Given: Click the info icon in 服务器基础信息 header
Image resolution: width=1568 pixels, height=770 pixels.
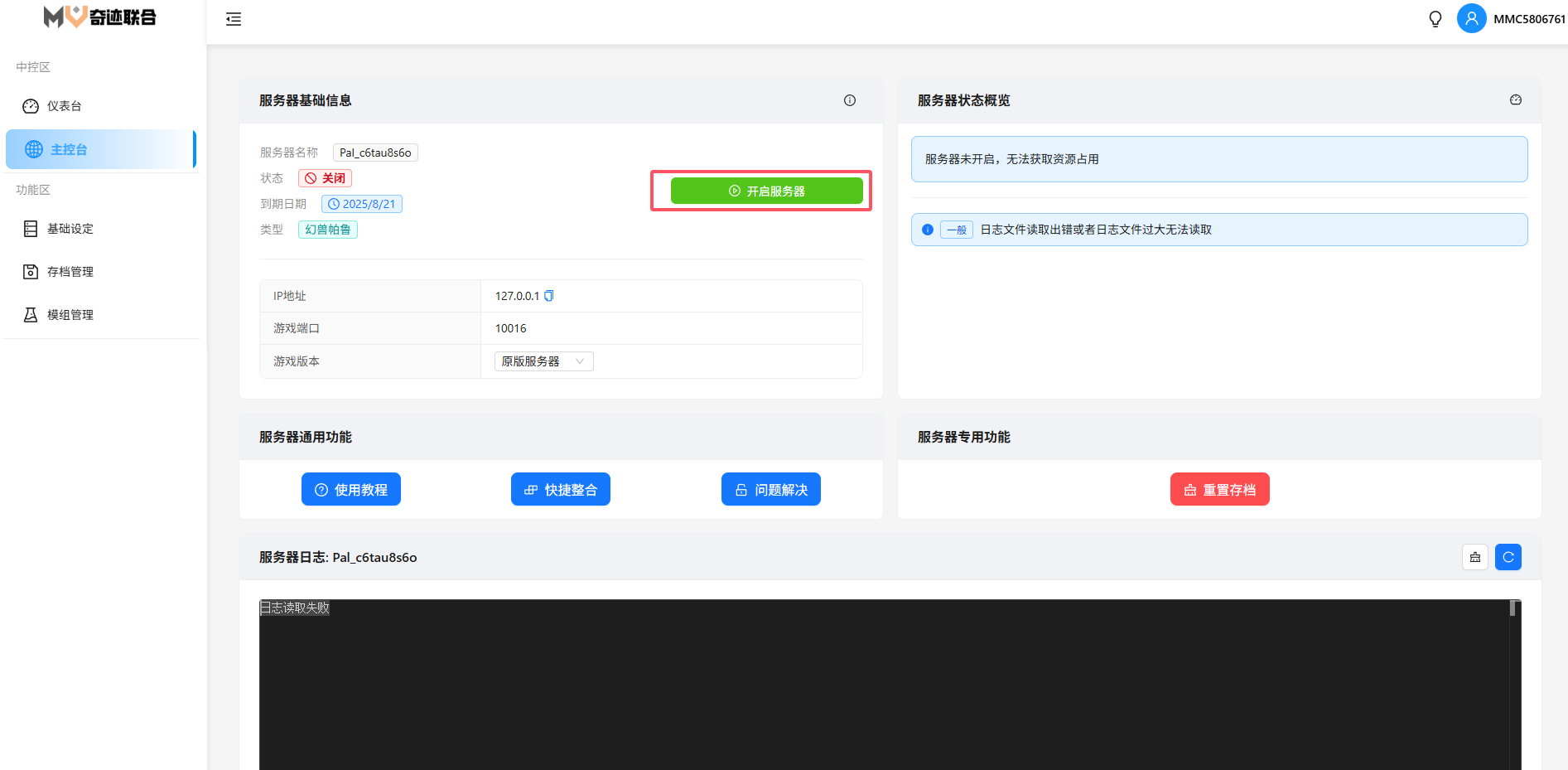Looking at the screenshot, I should (x=850, y=100).
